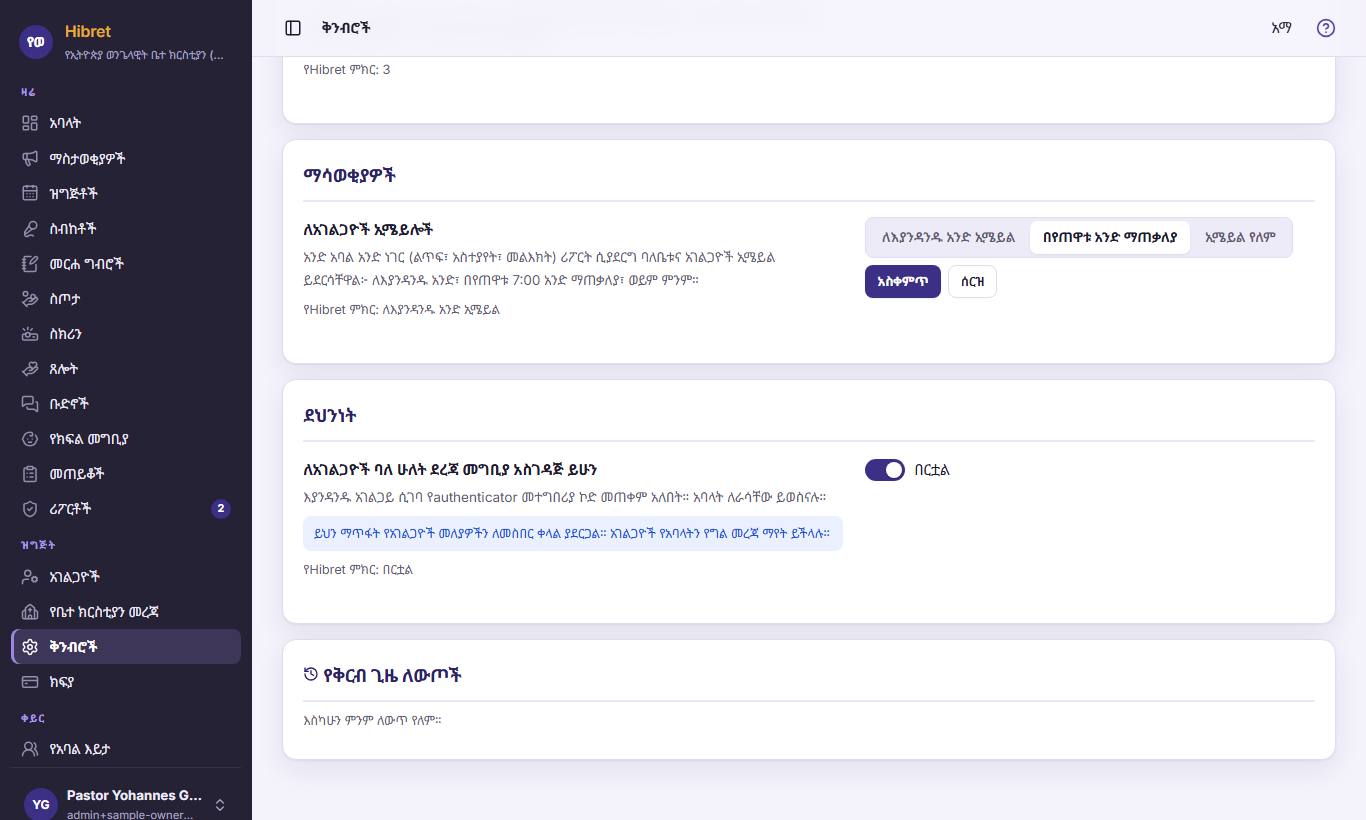This screenshot has height=820, width=1366.
Task: Click the ዝግጅቶች calendar icon
Action: (x=30, y=193)
